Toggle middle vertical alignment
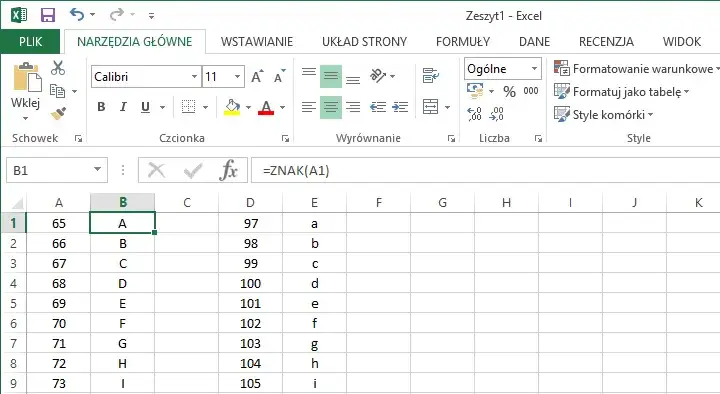Screen dimensions: 720x394 pos(331,76)
